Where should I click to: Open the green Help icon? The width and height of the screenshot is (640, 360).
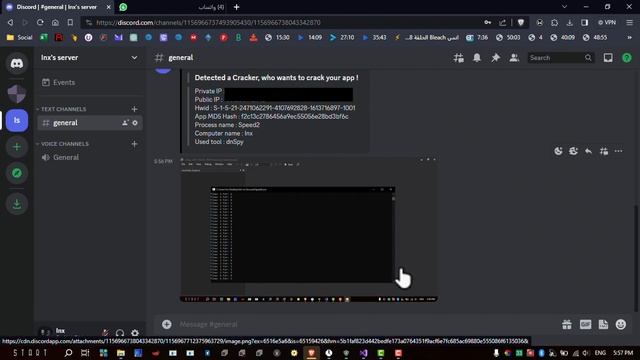click(x=627, y=58)
